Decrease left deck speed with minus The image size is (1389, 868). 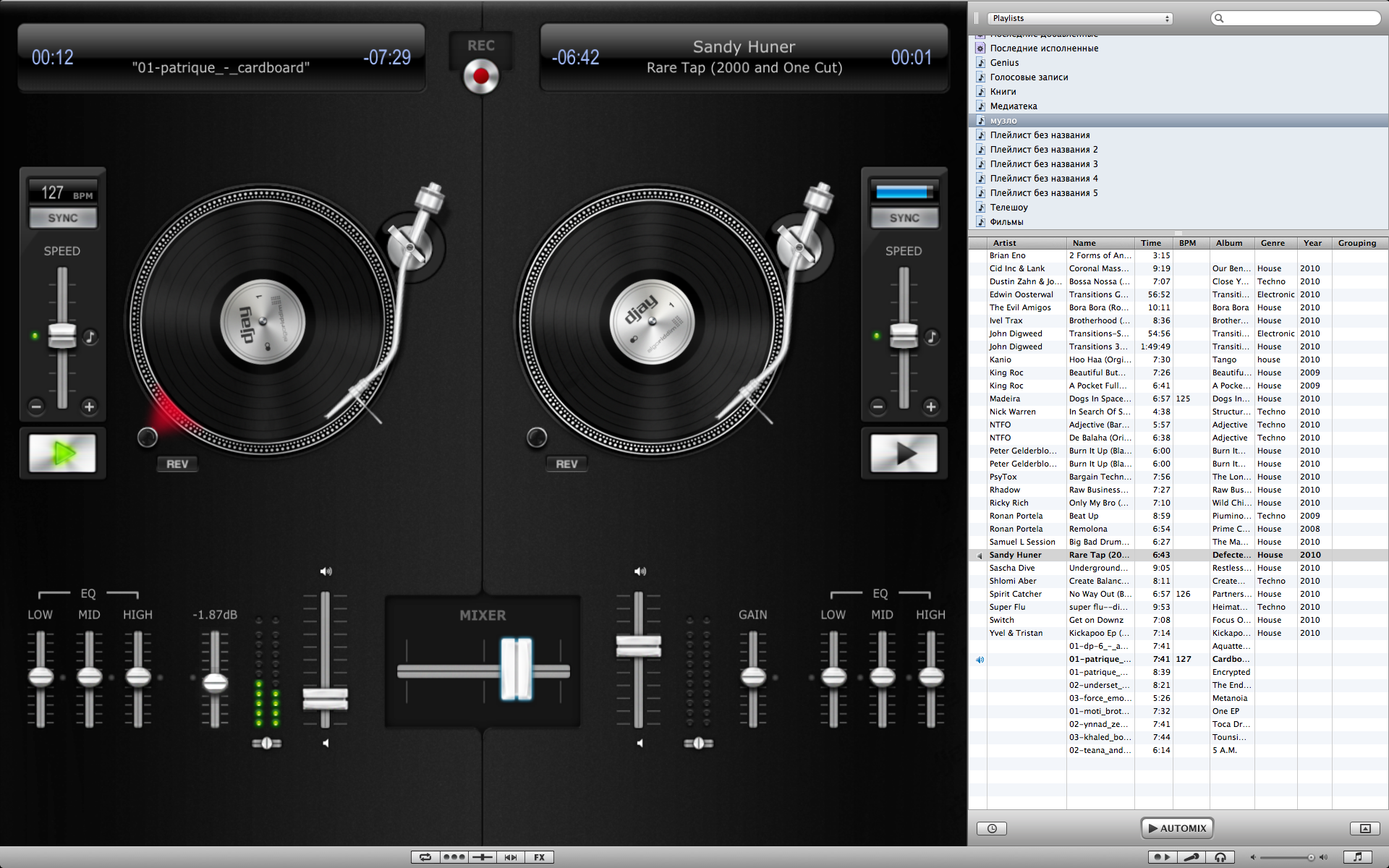[x=36, y=407]
